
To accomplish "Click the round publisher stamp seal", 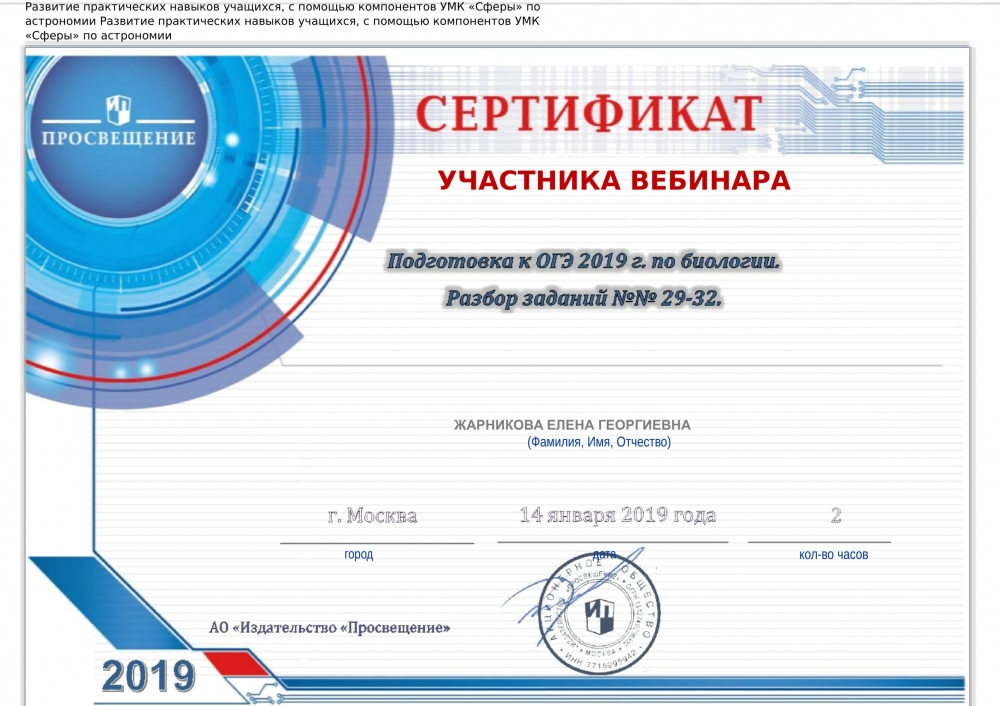I will 598,613.
